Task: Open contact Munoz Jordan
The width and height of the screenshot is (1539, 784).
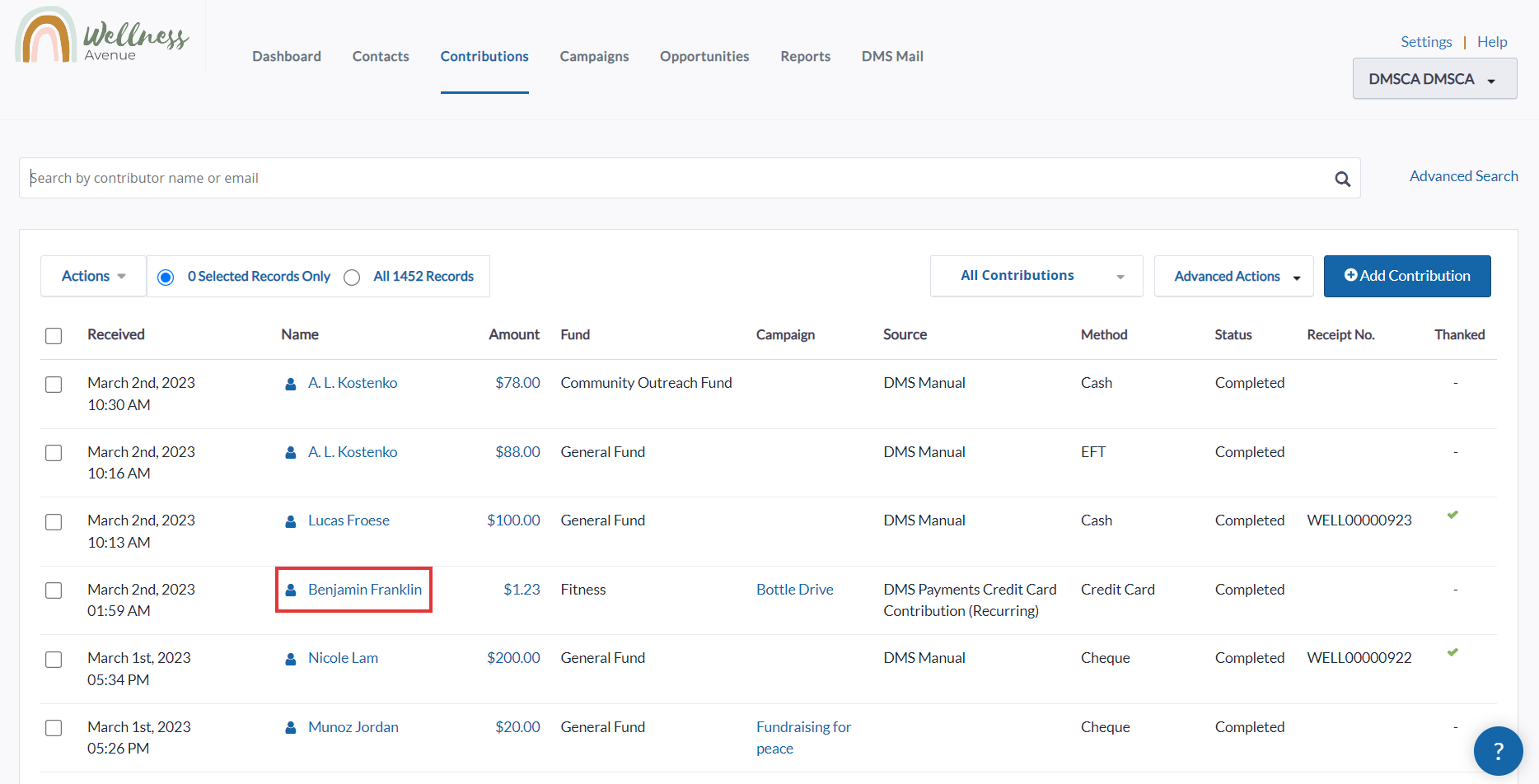Action: pyautogui.click(x=353, y=727)
